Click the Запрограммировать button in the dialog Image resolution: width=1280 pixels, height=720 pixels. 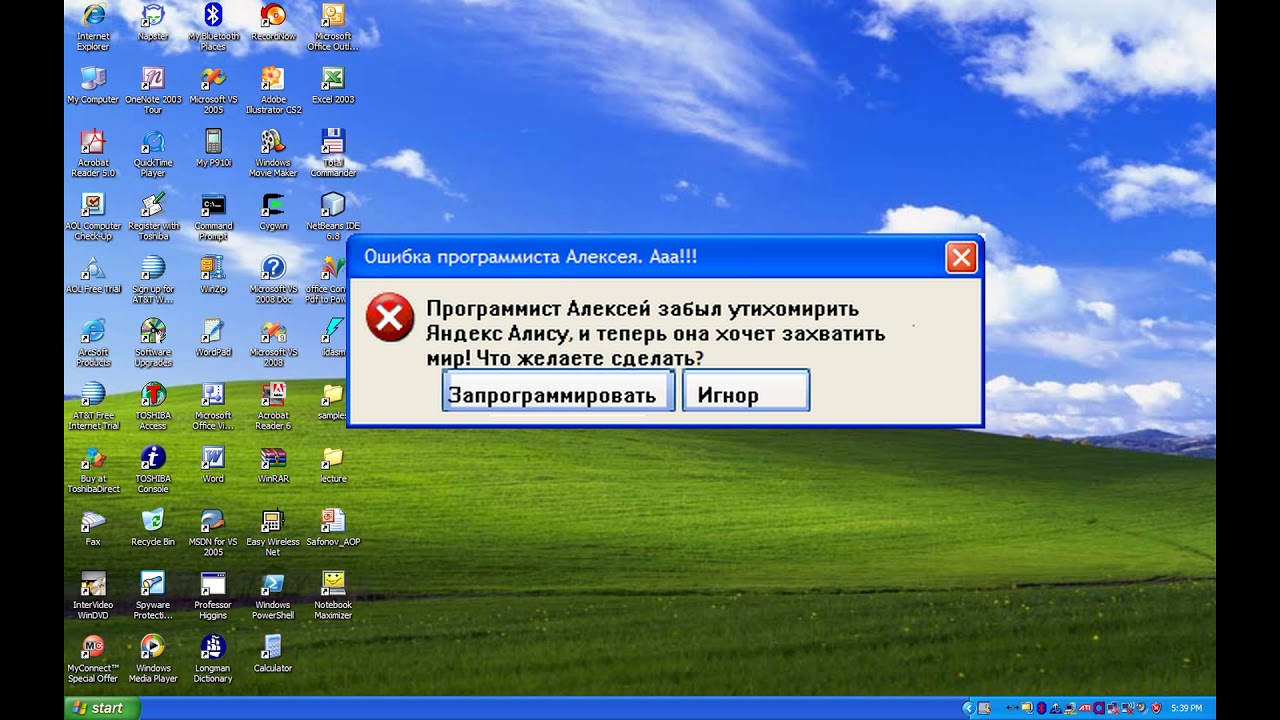click(558, 391)
